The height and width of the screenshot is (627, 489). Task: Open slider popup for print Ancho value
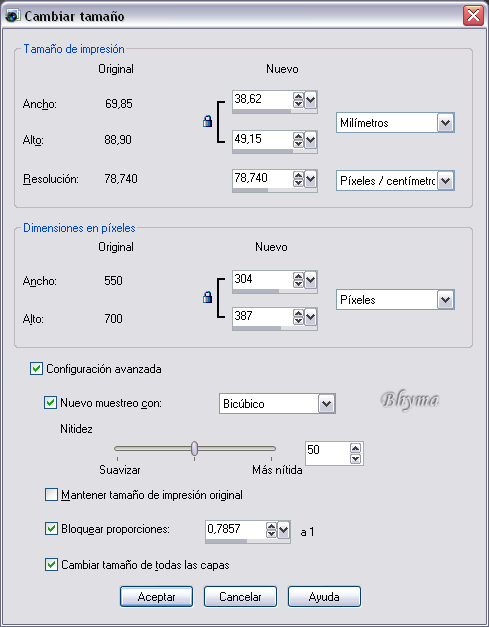(x=311, y=100)
